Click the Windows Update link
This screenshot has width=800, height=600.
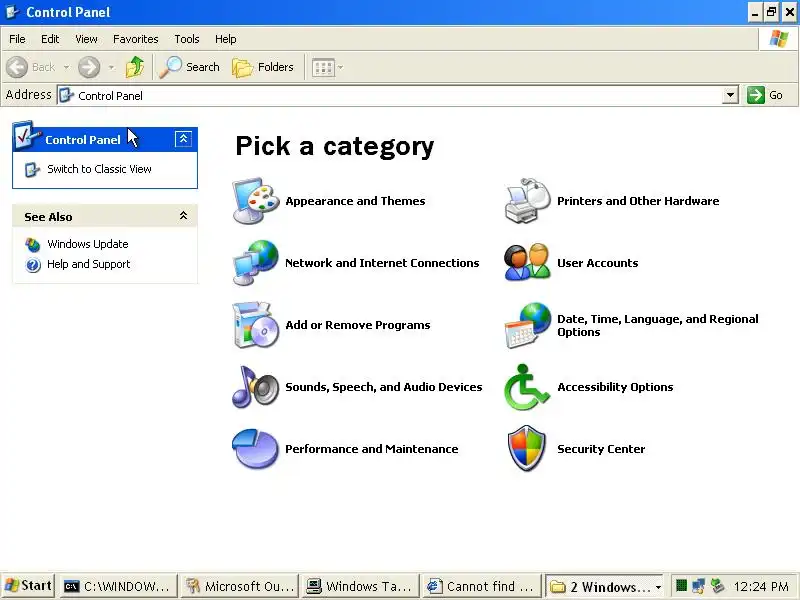click(x=88, y=244)
